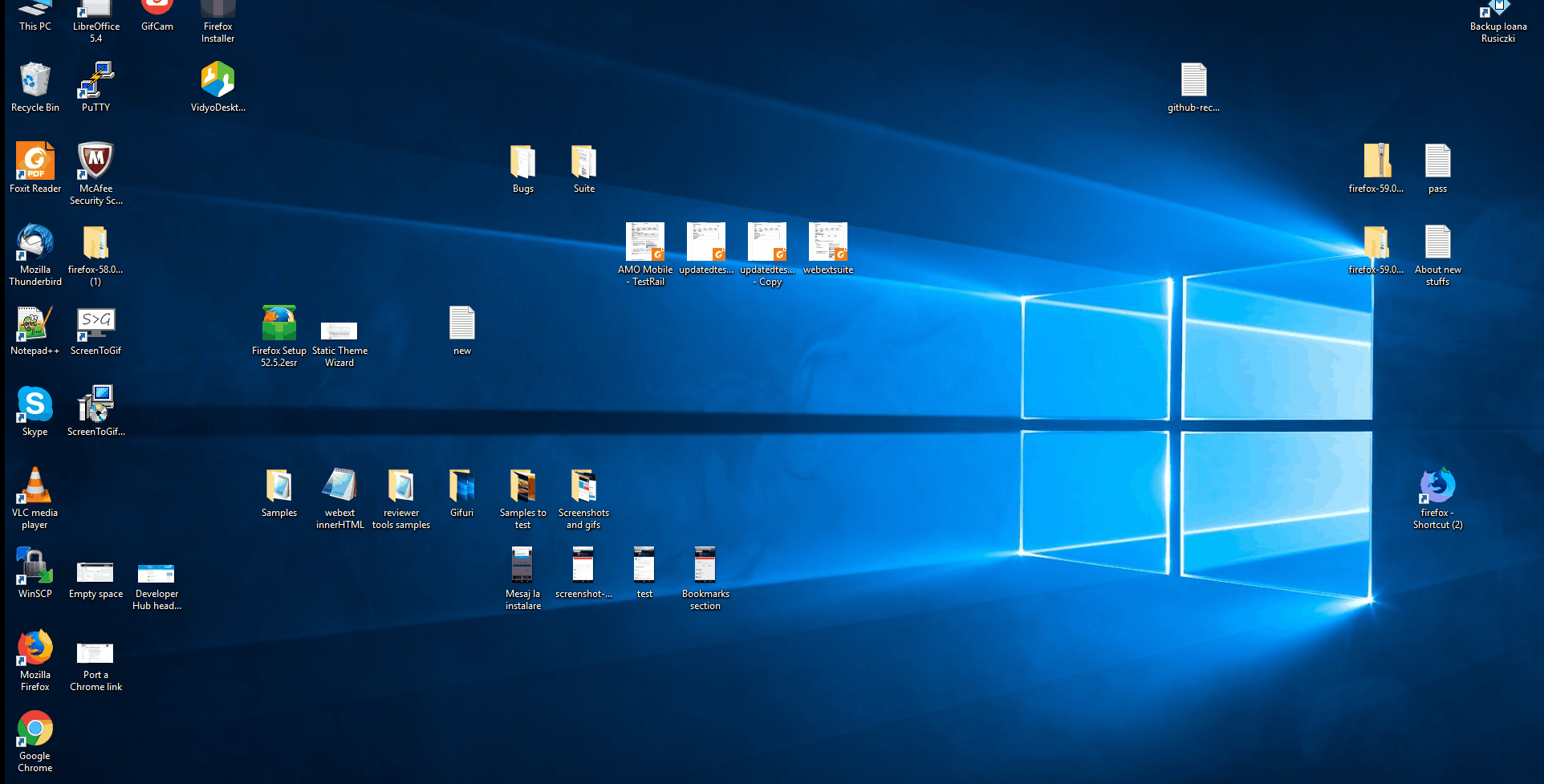
Task: Select the updatedtes... PDF without Copy suffix
Action: [706, 250]
